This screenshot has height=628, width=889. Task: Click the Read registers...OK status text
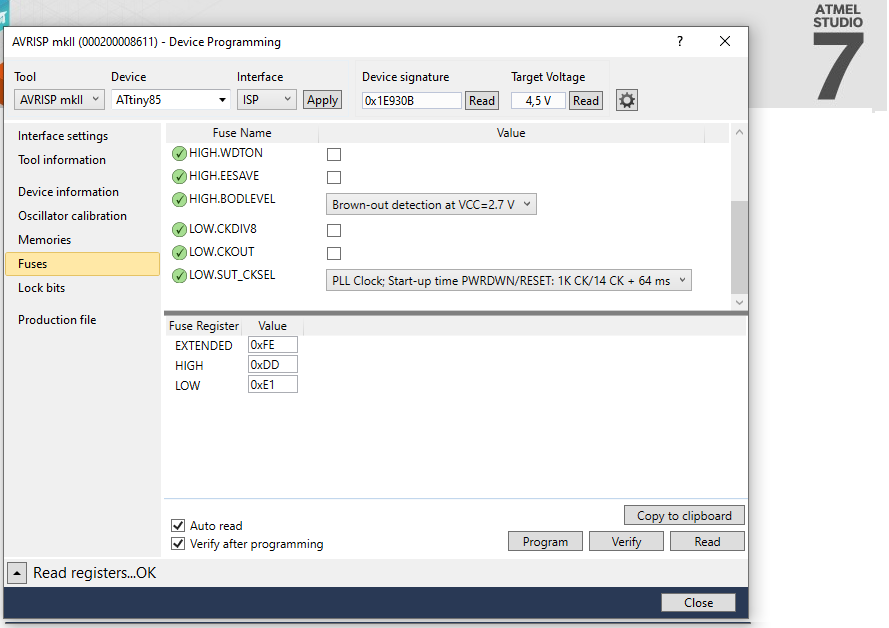(x=95, y=573)
